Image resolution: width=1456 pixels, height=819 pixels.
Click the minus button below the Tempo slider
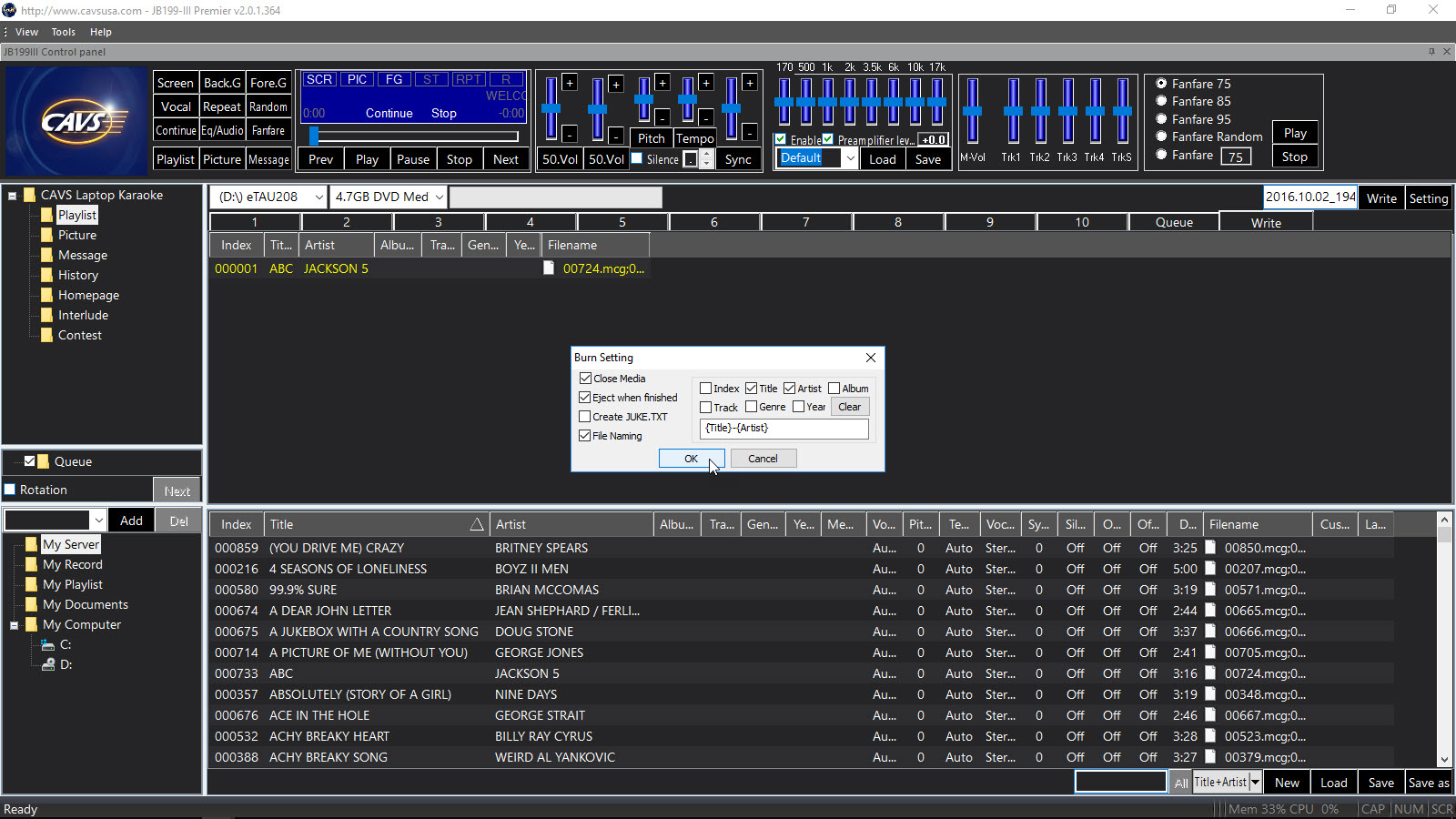tap(706, 117)
